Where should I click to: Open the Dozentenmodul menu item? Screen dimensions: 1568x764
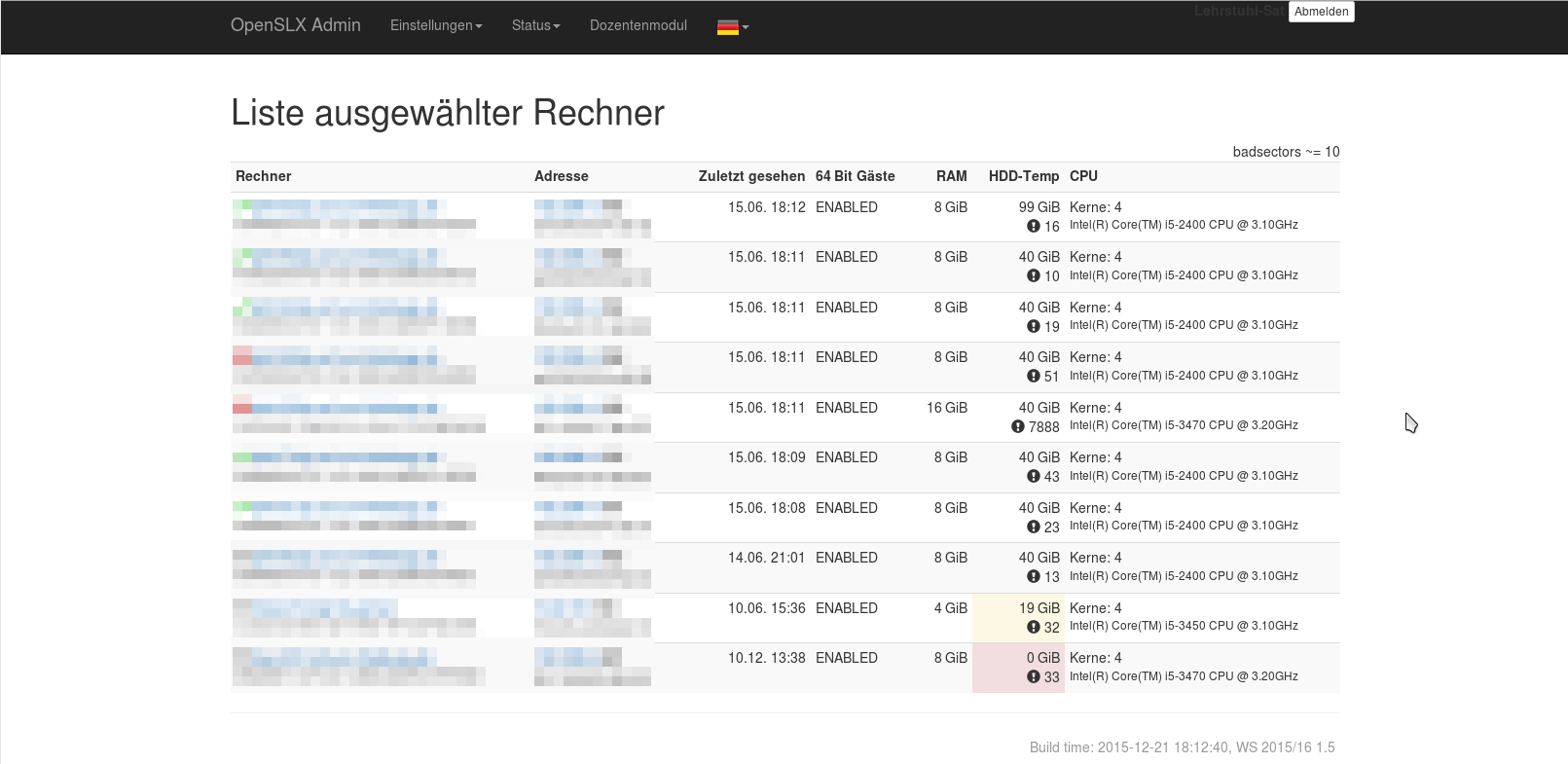(x=638, y=25)
